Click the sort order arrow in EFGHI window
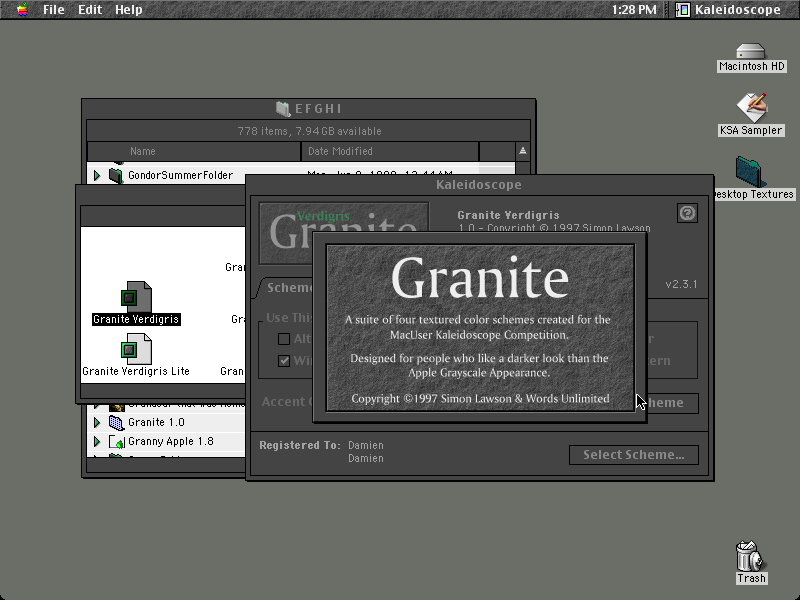 (x=522, y=151)
